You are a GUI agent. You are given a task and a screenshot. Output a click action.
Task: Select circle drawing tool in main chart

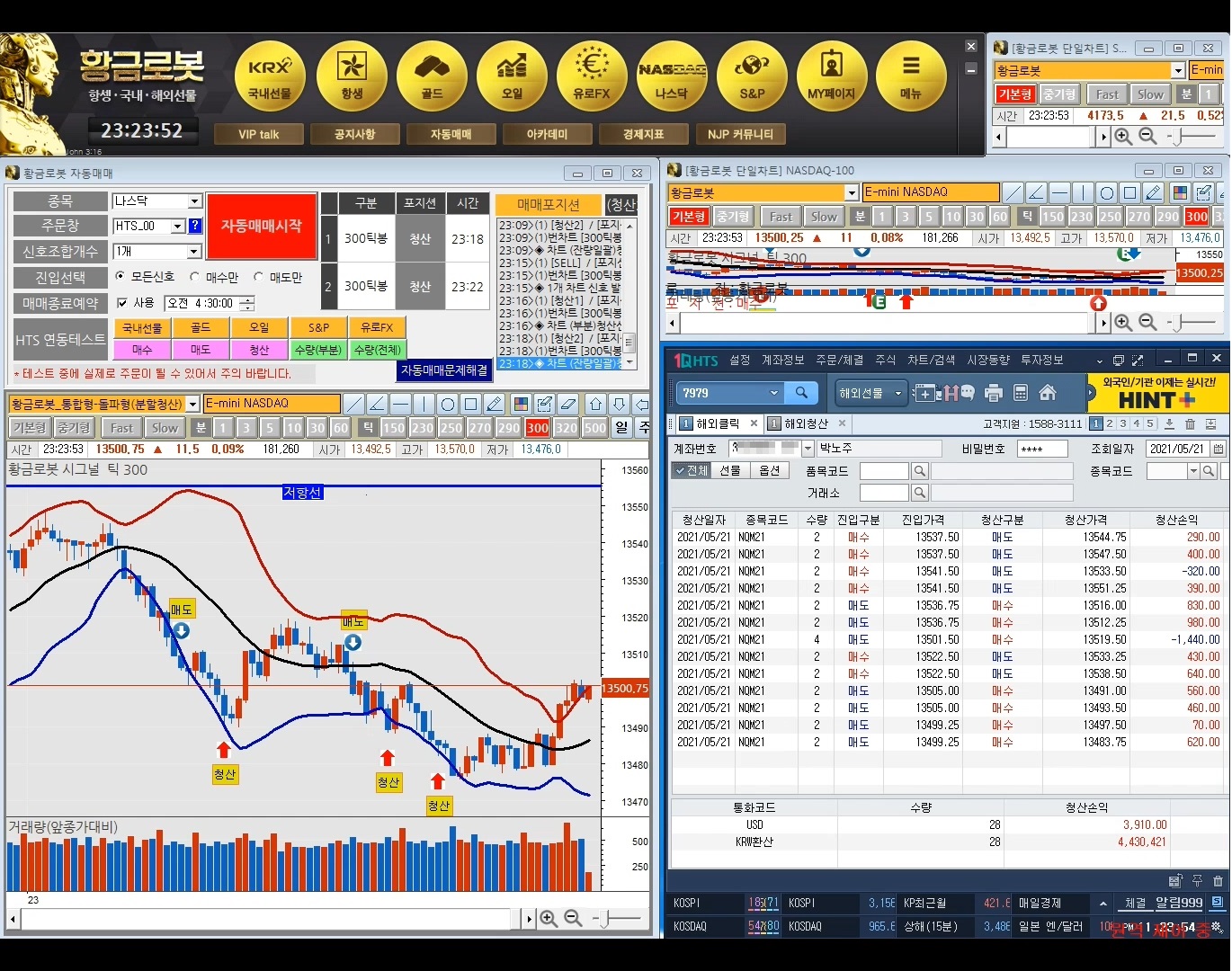point(448,404)
